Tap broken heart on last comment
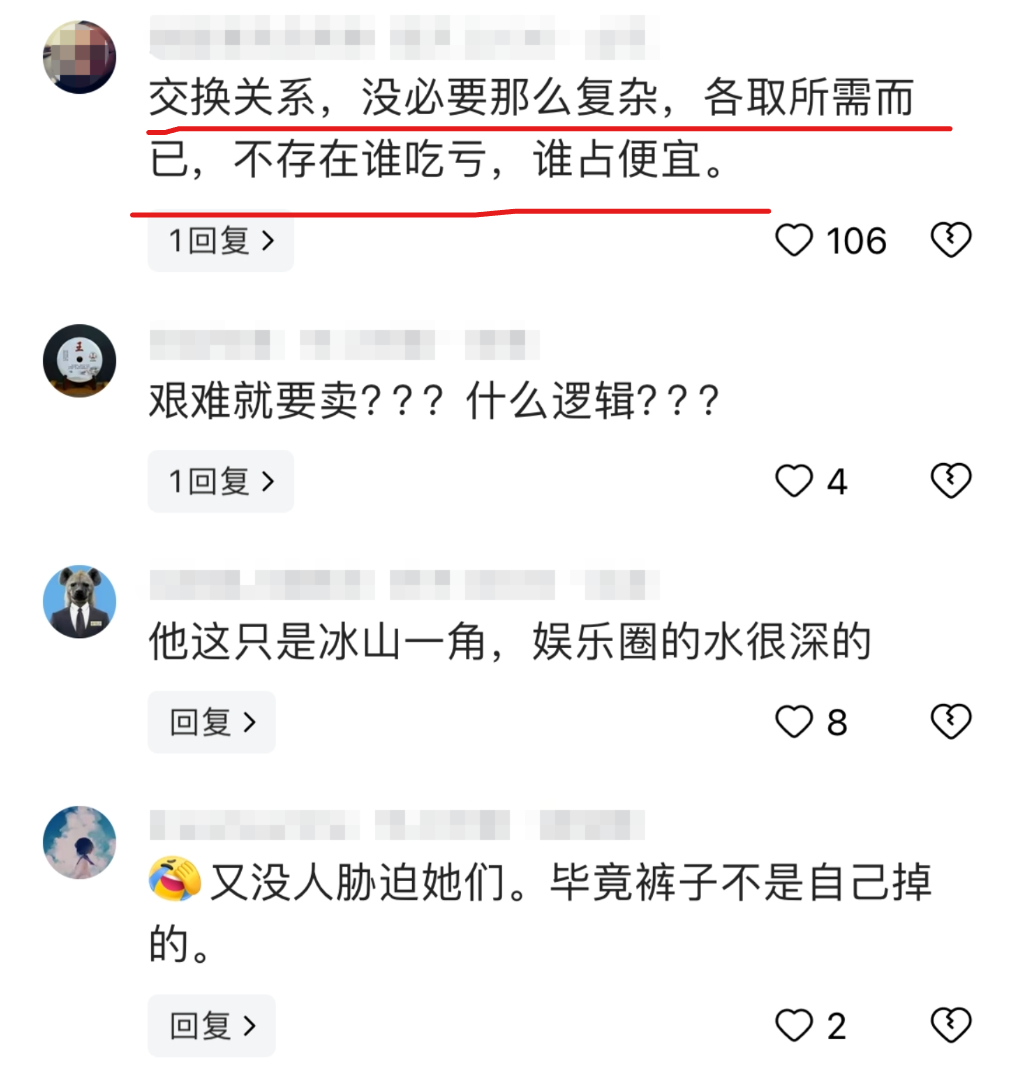1013x1068 pixels. click(950, 1025)
